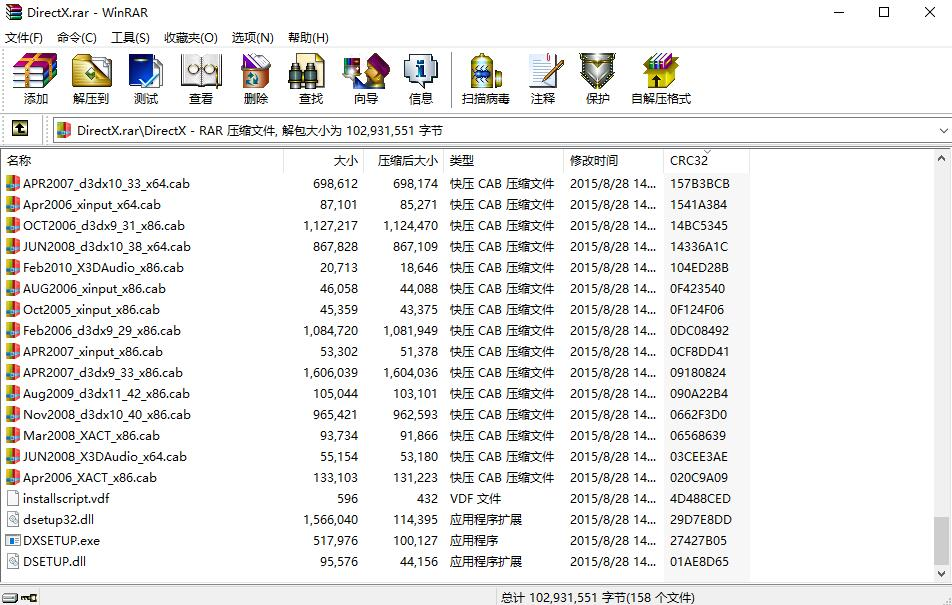
Task: Select AUG2006_xinput_x86.cab file name
Action: coord(94,289)
